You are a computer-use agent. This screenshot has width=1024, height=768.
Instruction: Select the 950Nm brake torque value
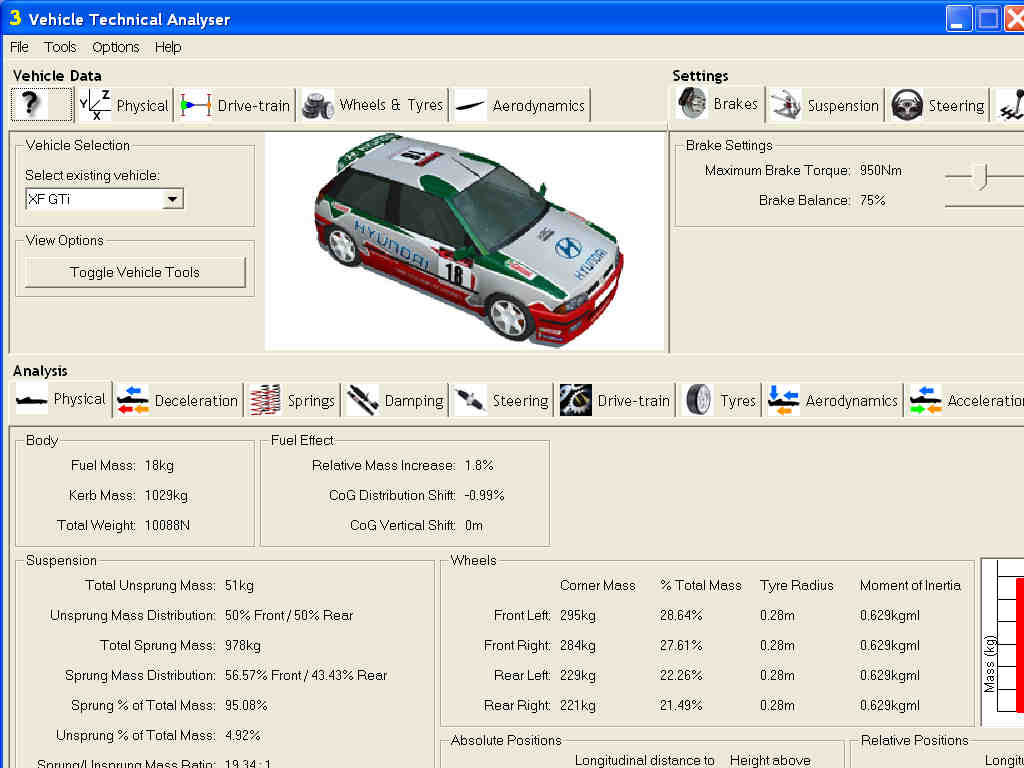880,170
